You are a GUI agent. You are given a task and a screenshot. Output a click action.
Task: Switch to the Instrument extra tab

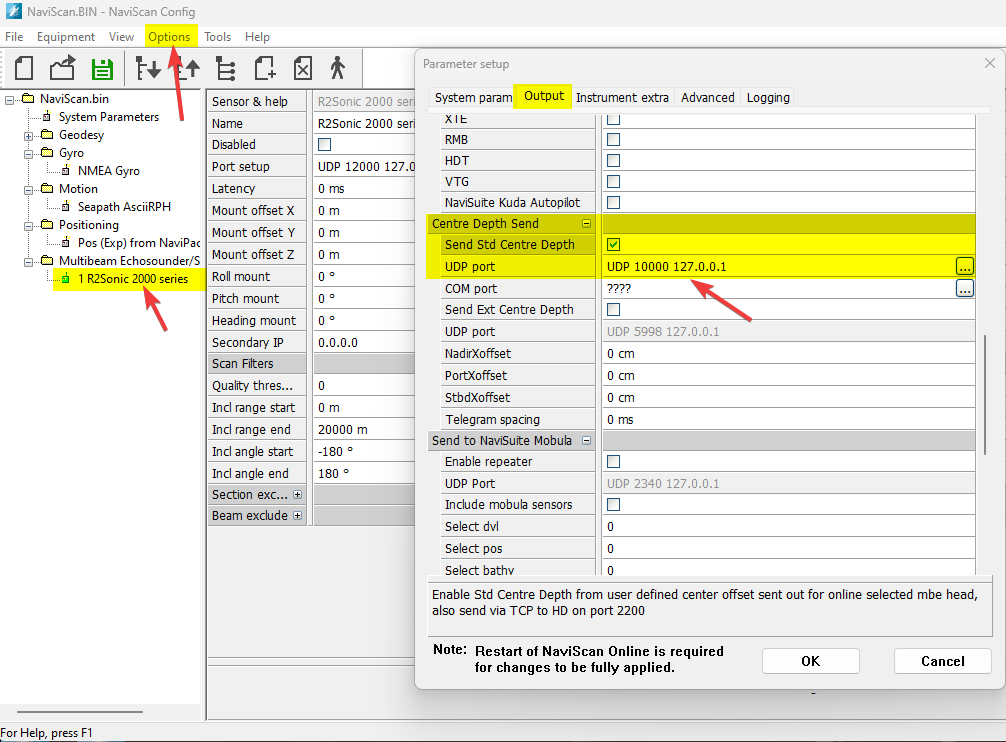pos(622,97)
